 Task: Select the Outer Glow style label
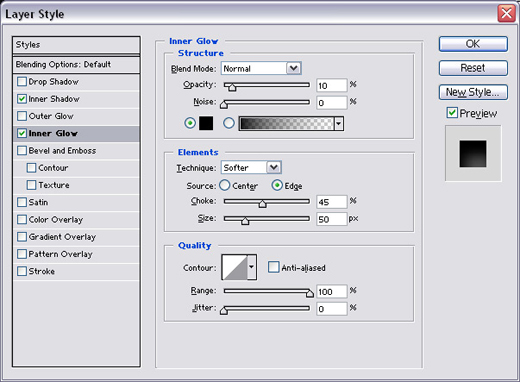coord(51,116)
